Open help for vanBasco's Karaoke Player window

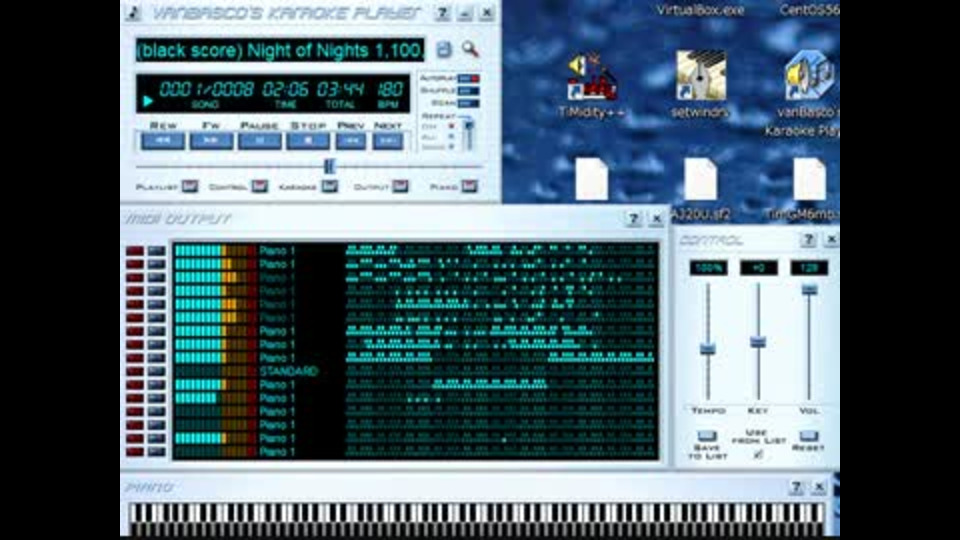[441, 13]
